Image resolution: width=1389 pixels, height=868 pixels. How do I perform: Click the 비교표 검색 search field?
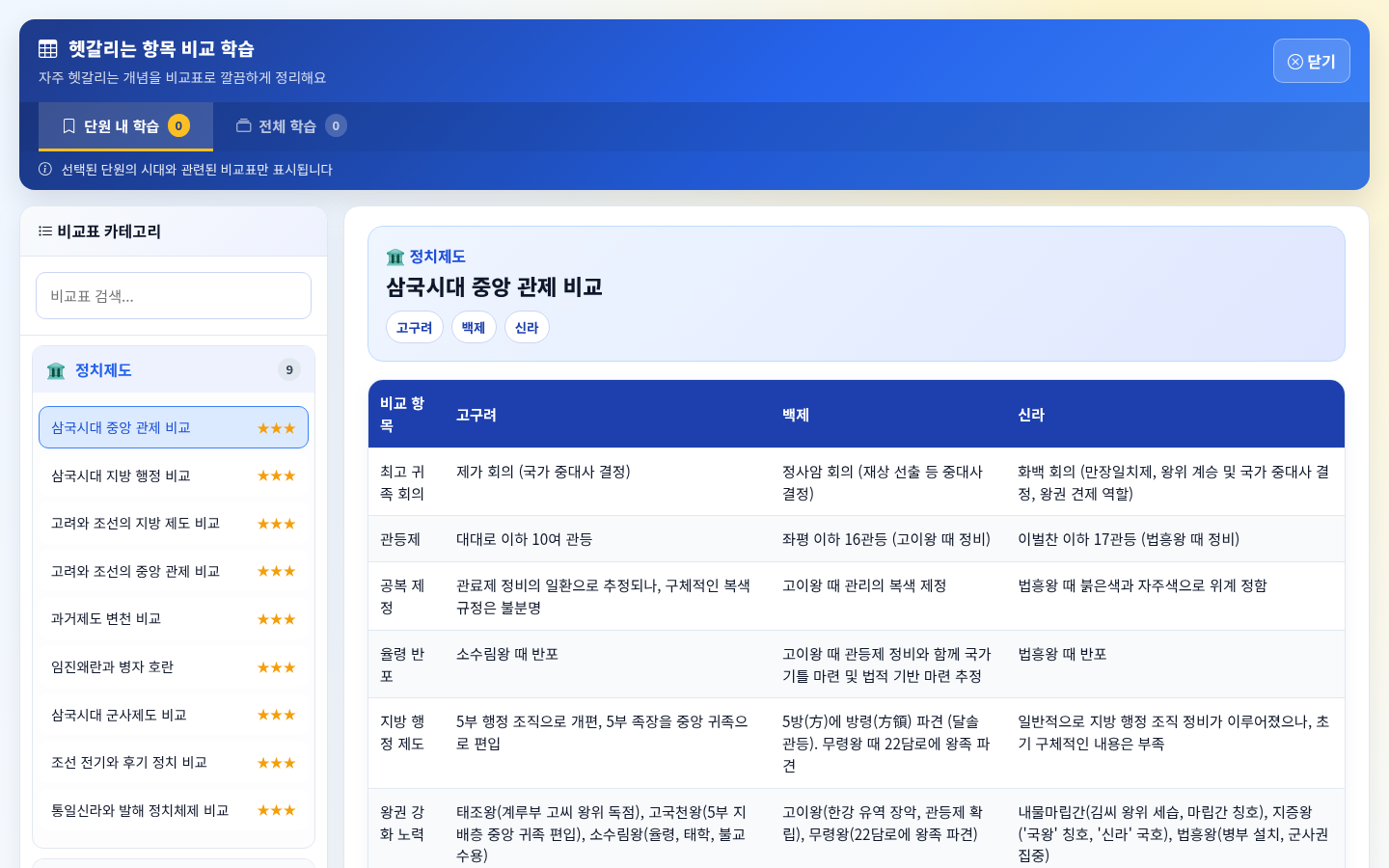(x=174, y=295)
